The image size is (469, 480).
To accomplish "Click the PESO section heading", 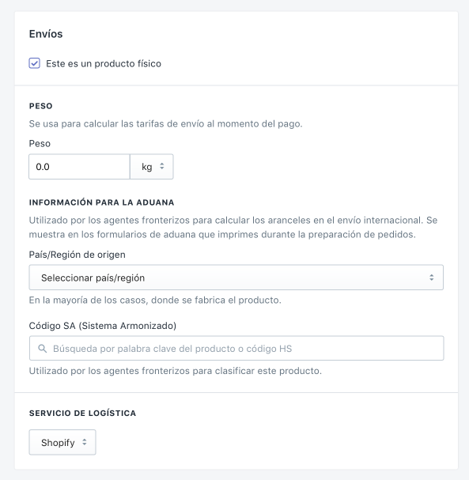I will coord(41,106).
